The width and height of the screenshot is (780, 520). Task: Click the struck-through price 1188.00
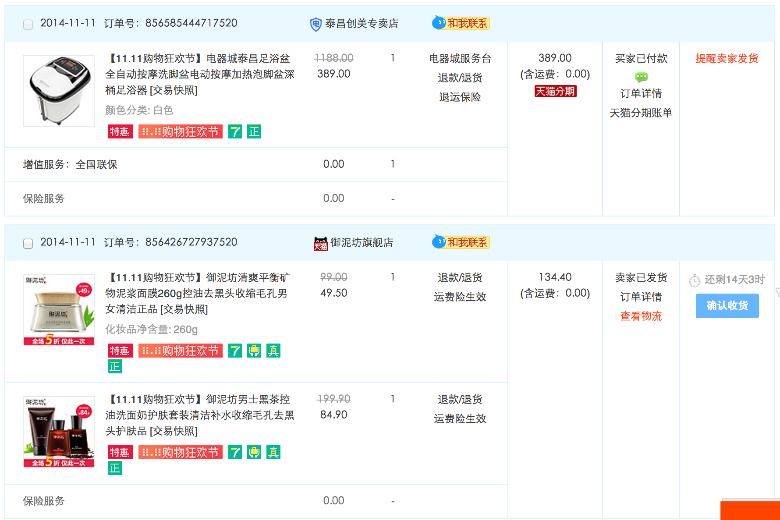(334, 58)
